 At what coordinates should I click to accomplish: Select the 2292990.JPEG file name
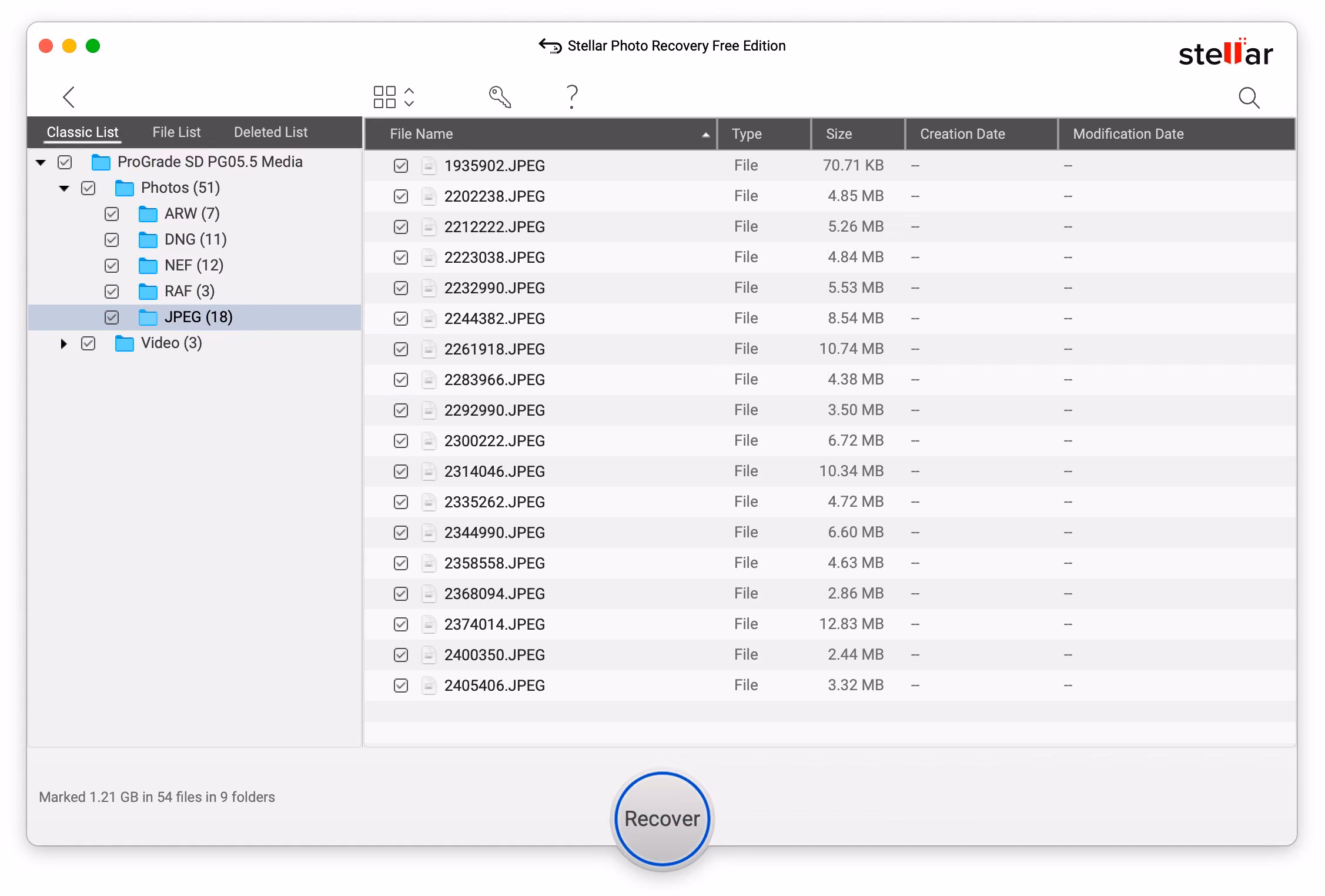tap(494, 410)
